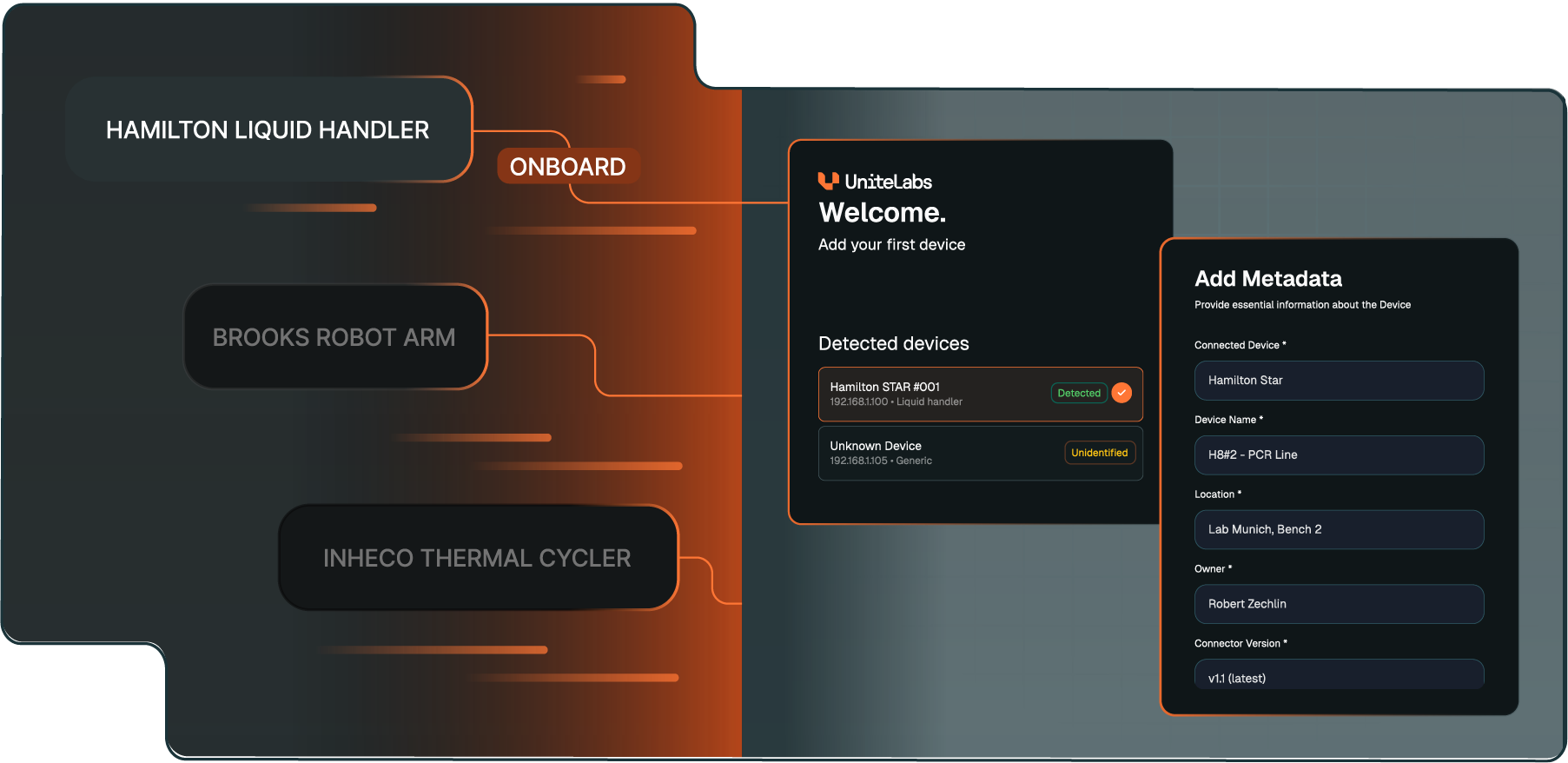Screen dimensions: 1568x763
Task: Select the Unknown Device row
Action: pos(980,453)
